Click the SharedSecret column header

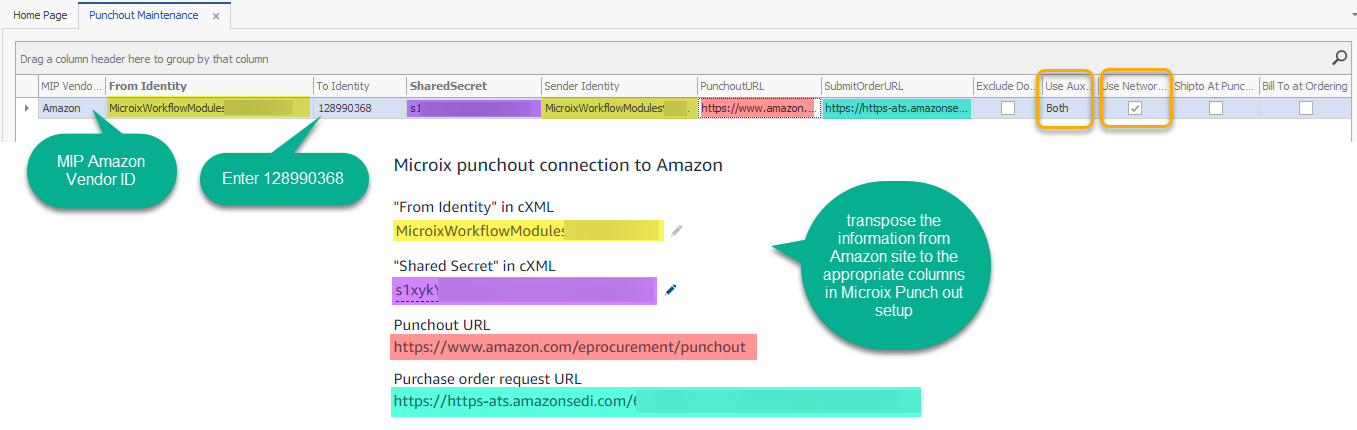[472, 86]
